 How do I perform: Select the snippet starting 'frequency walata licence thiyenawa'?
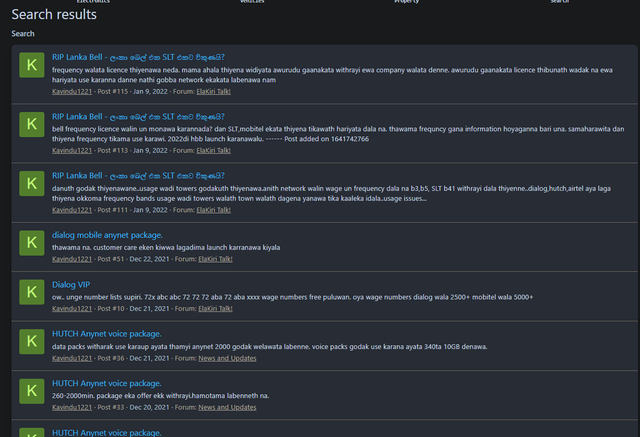(332, 75)
